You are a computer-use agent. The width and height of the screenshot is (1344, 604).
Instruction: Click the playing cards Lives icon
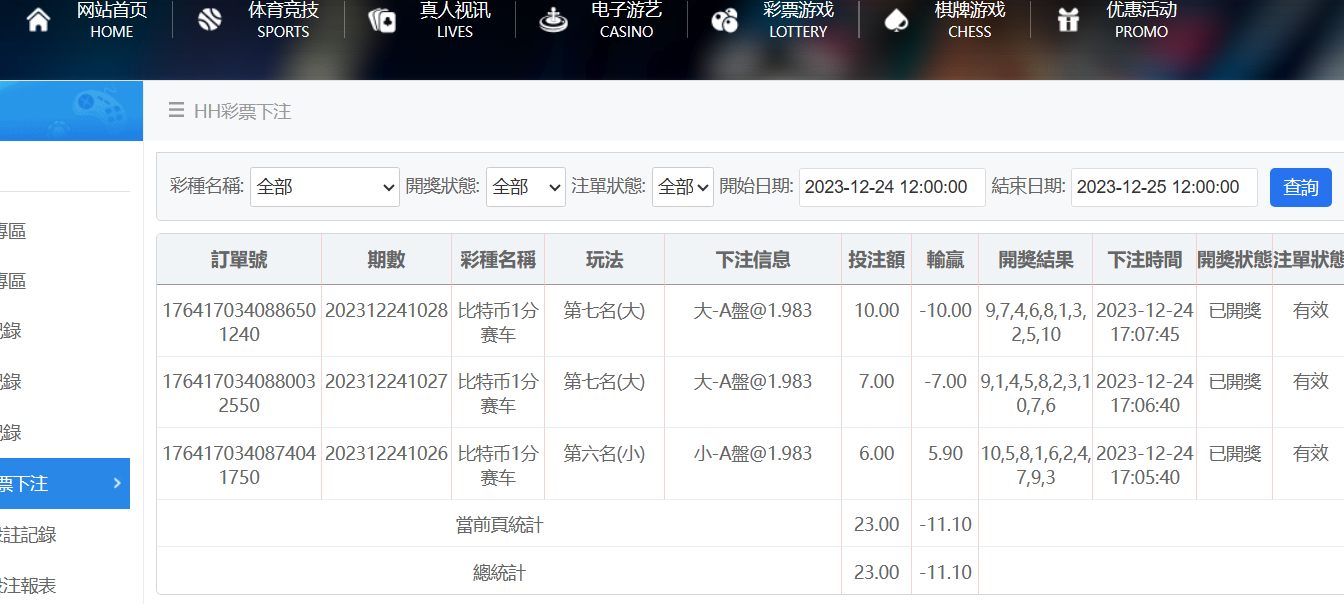click(x=382, y=20)
